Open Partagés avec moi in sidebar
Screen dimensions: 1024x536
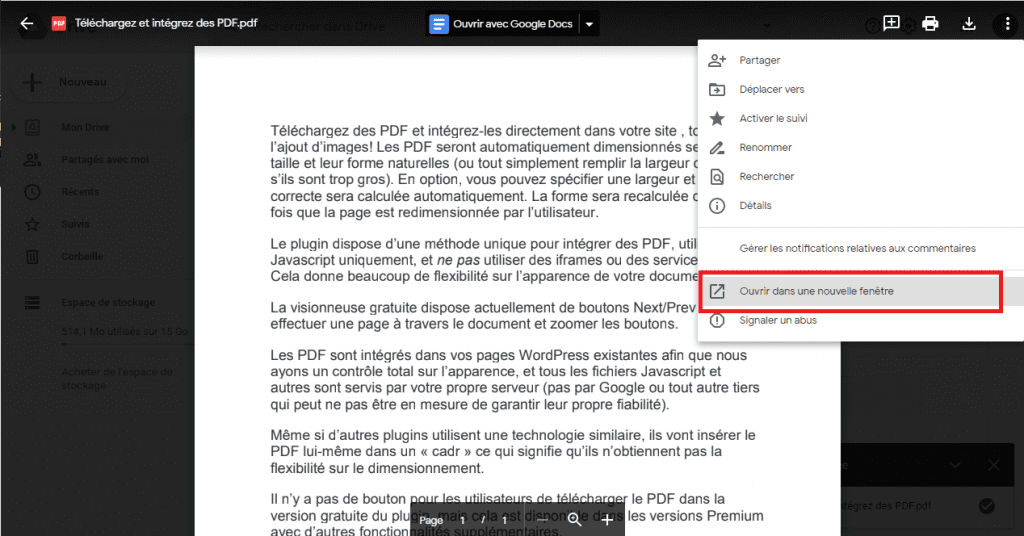pyautogui.click(x=105, y=159)
